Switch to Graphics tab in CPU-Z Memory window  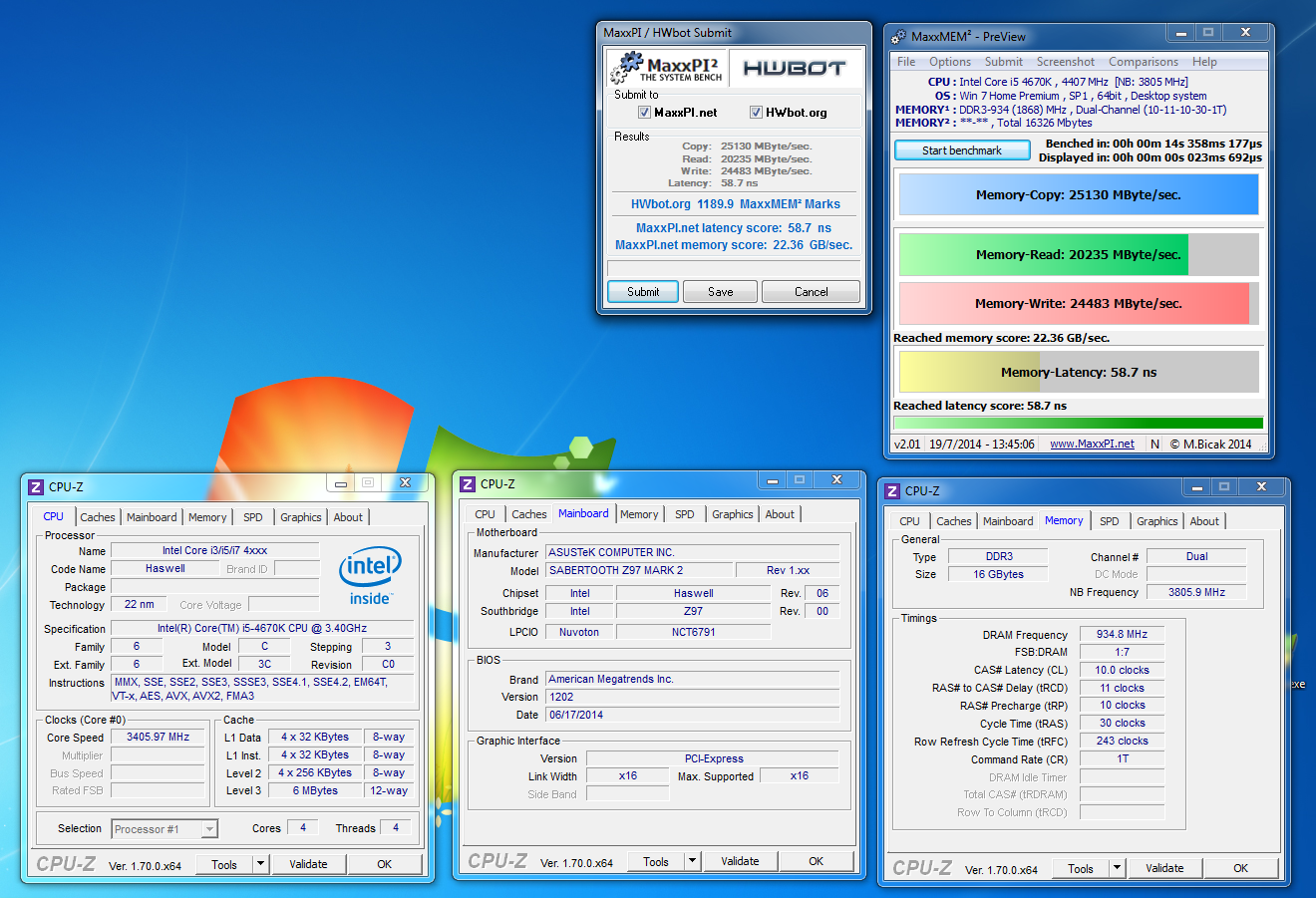pyautogui.click(x=1157, y=521)
